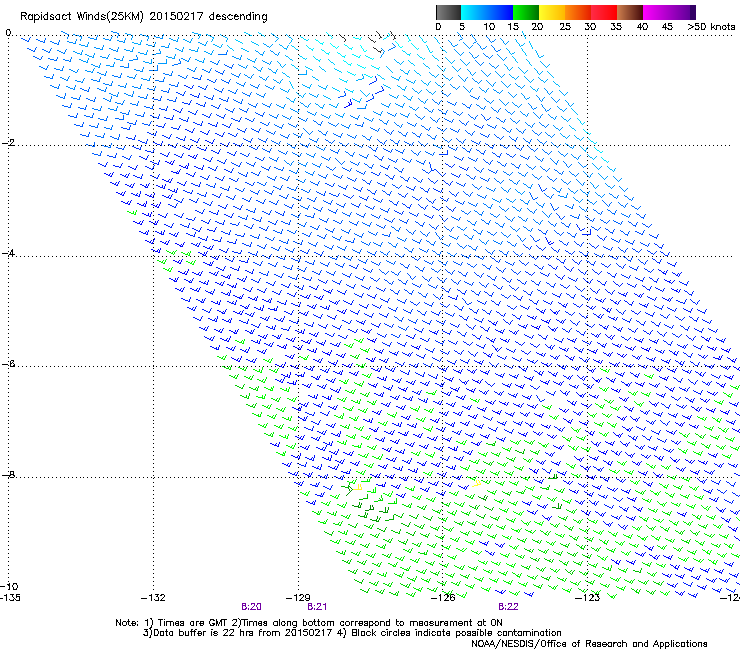740x650 pixels.
Task: Click the -2 latitude axis label
Action: 8,143
